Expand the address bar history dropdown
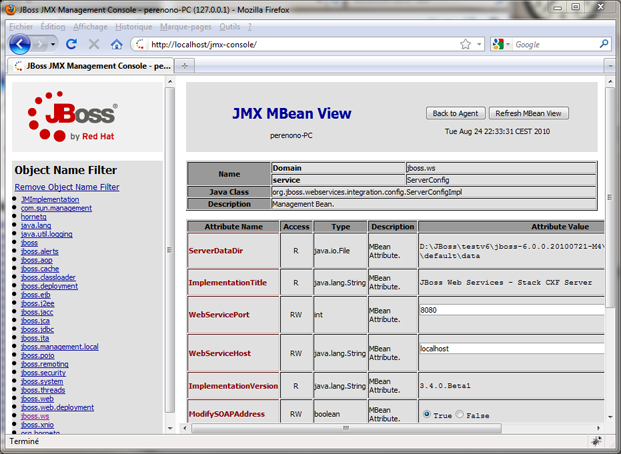The width and height of the screenshot is (621, 454). [479, 45]
